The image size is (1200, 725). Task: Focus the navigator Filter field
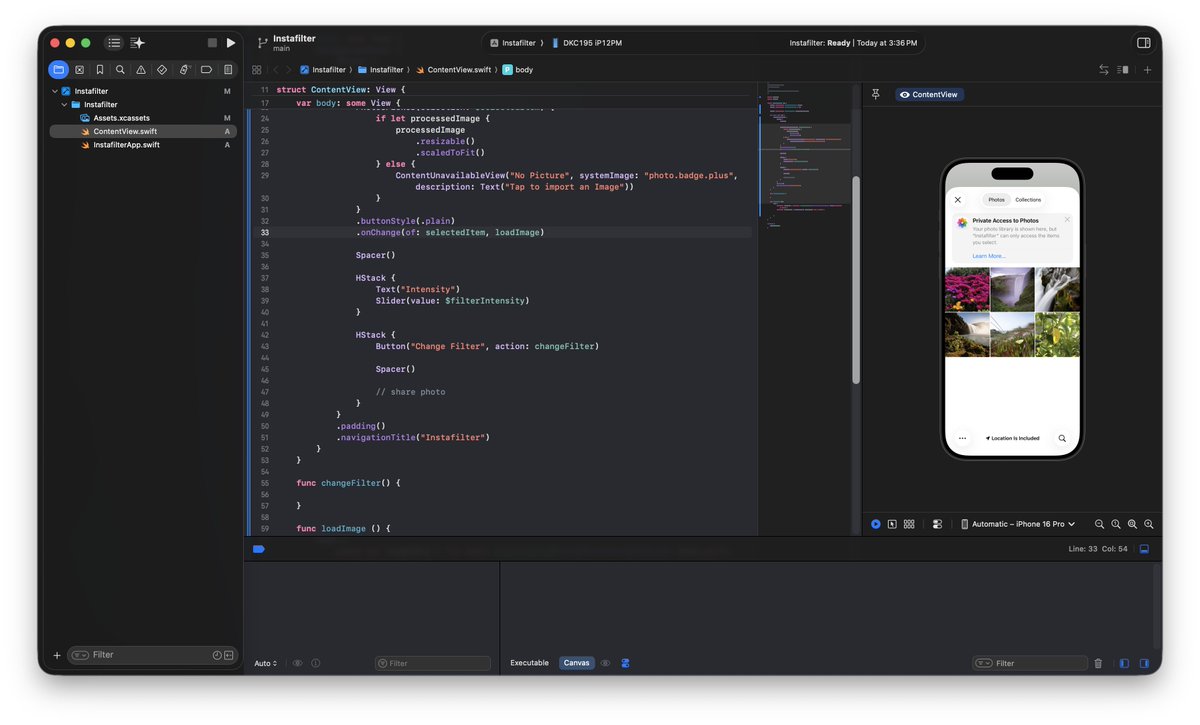tap(152, 655)
